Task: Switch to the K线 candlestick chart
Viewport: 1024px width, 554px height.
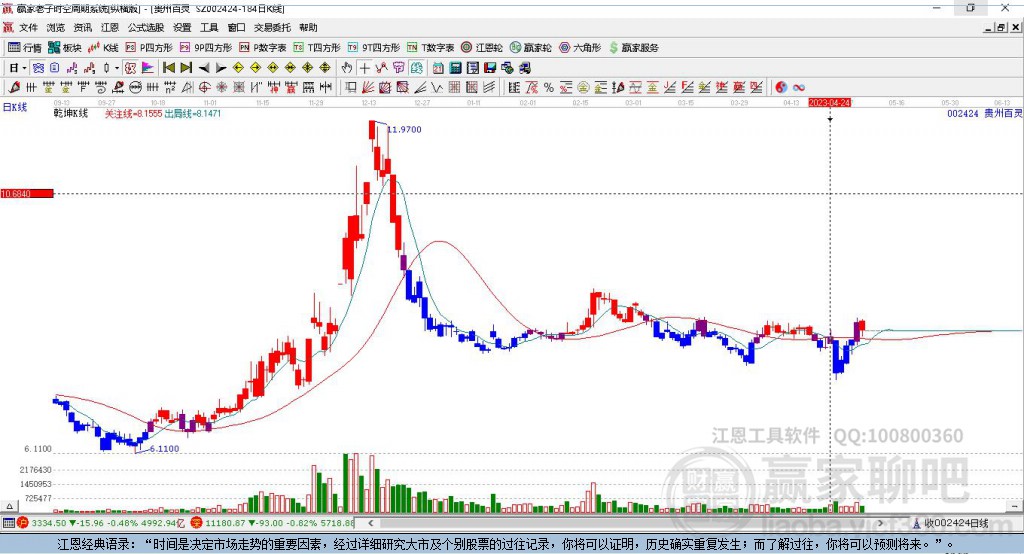Action: point(103,48)
